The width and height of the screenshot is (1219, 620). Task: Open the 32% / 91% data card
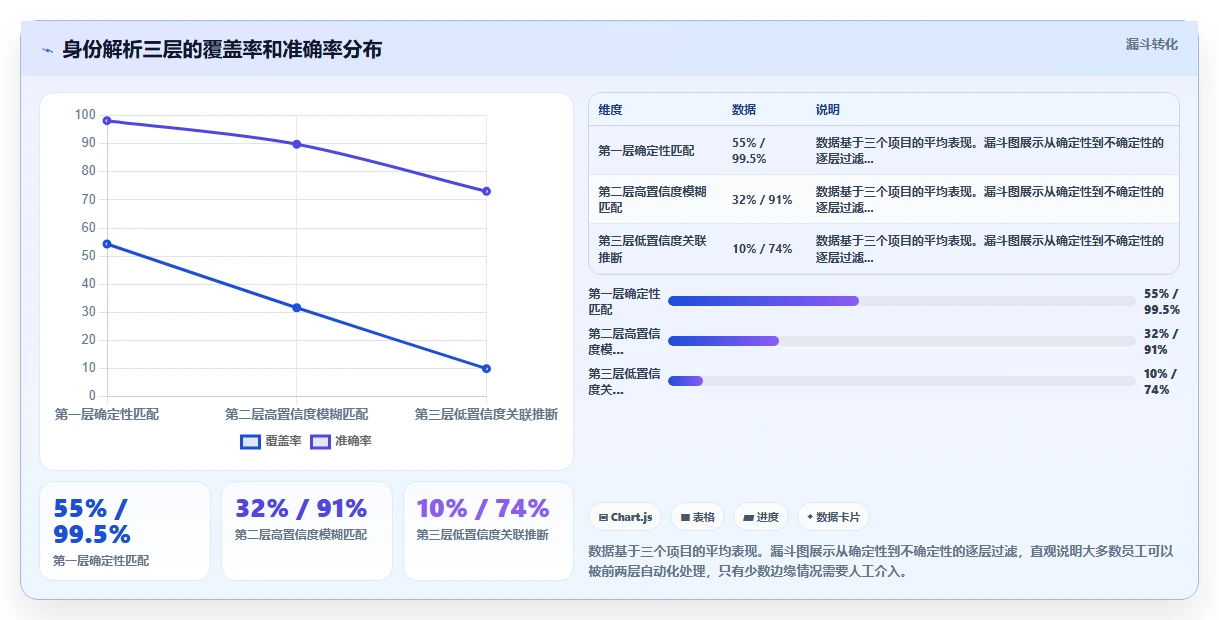coord(307,531)
